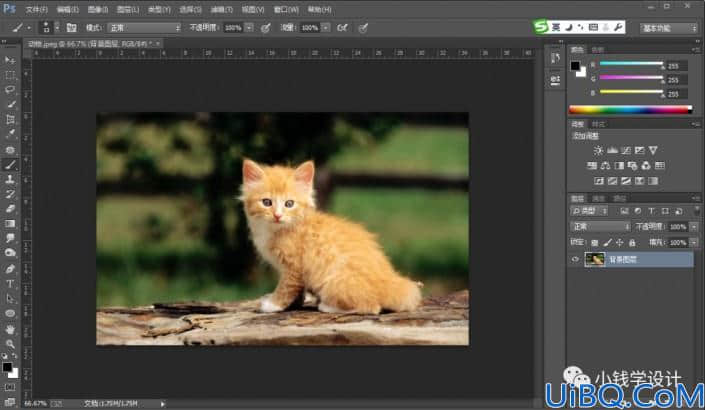This screenshot has width=705, height=410.
Task: Hide the background layer with eye icon
Action: point(575,259)
